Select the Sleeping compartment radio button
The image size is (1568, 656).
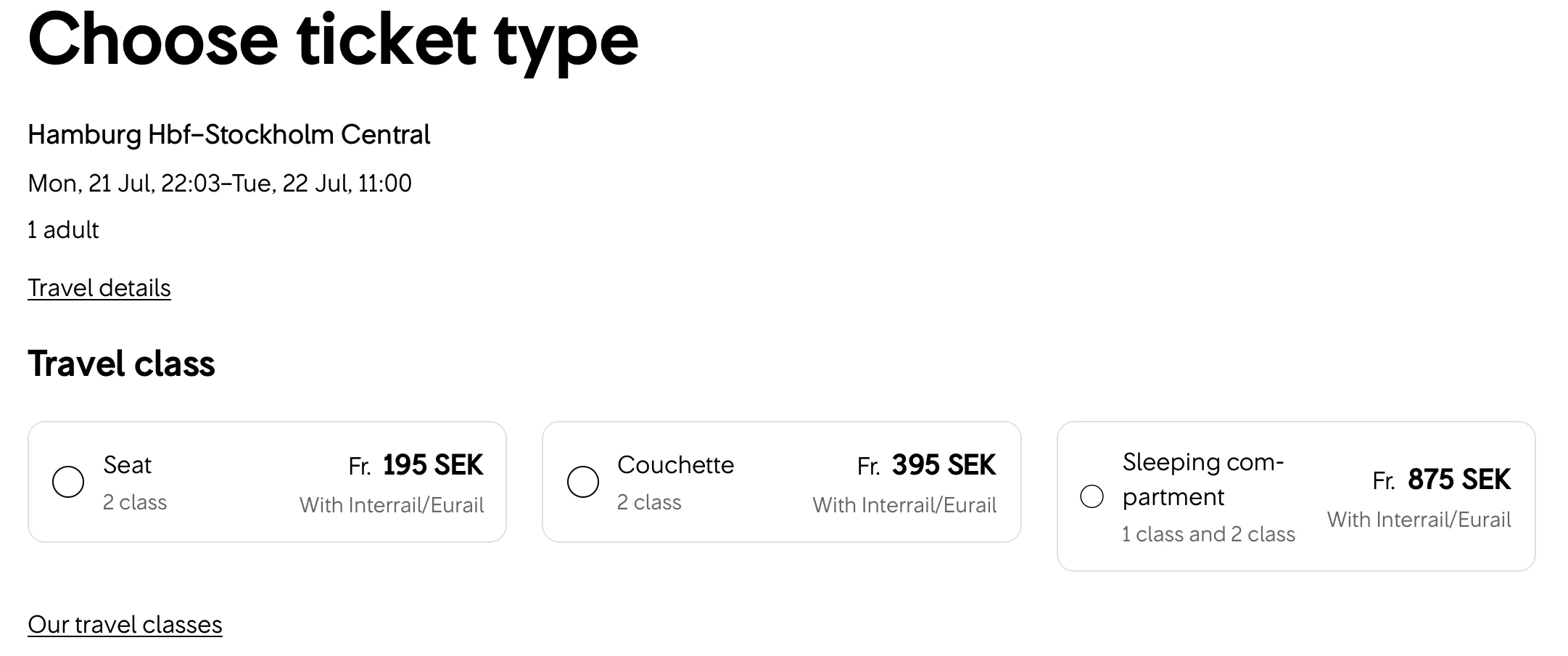1092,496
